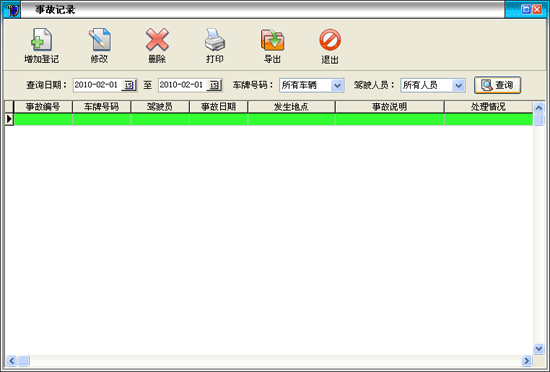Click the 驾驶员 column header

[160, 107]
